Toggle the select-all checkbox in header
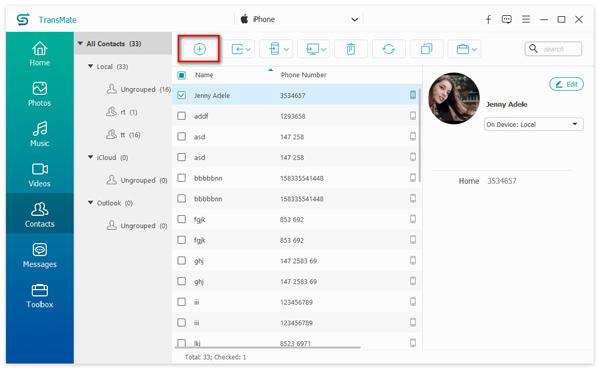600x370 pixels. (x=182, y=75)
